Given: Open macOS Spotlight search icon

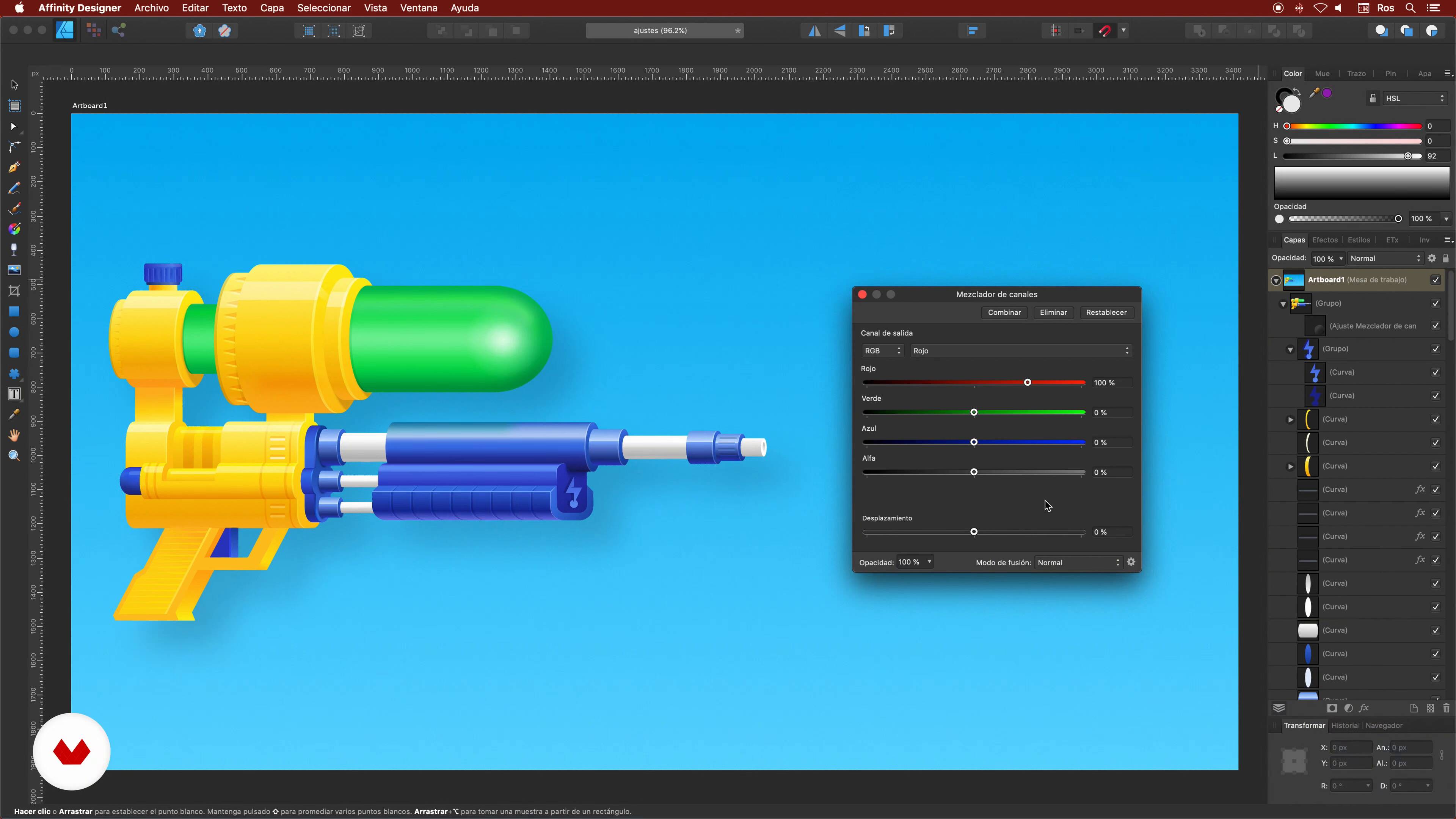Looking at the screenshot, I should pos(1411,8).
